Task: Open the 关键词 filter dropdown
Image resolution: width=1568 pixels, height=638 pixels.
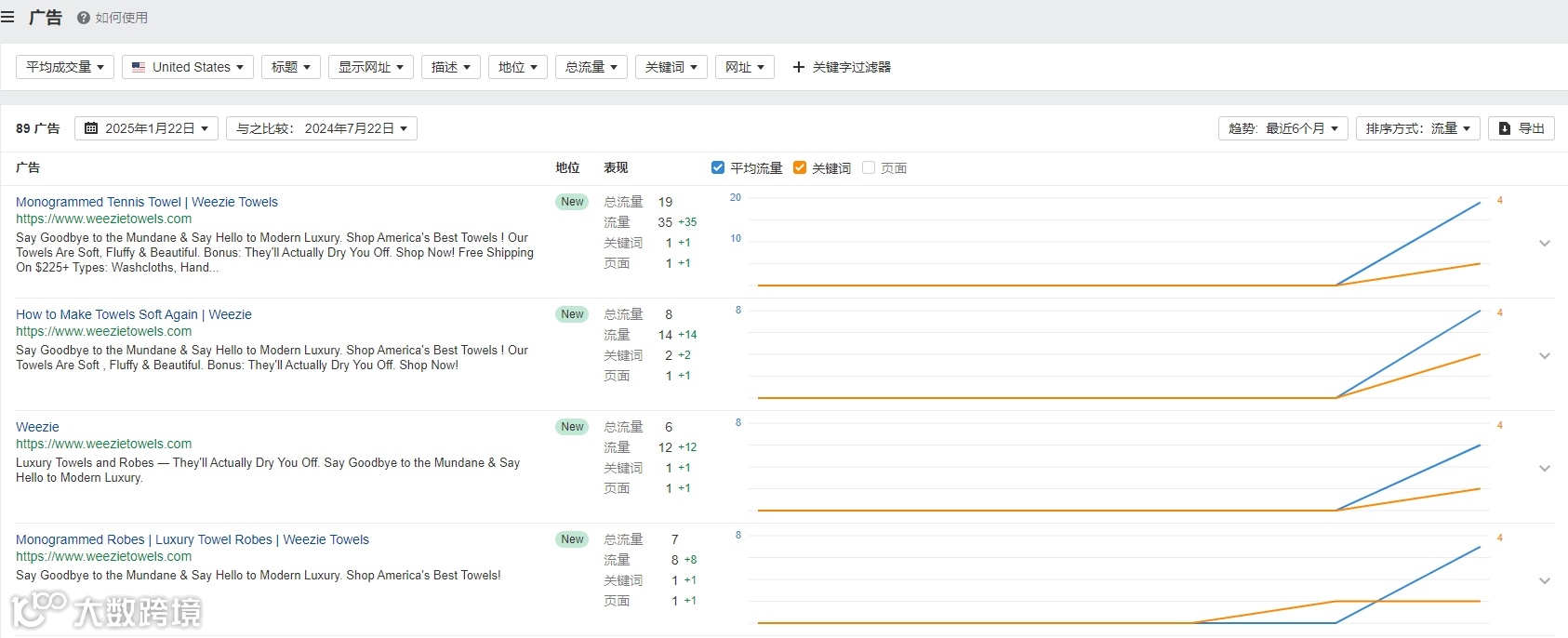Action: click(671, 67)
